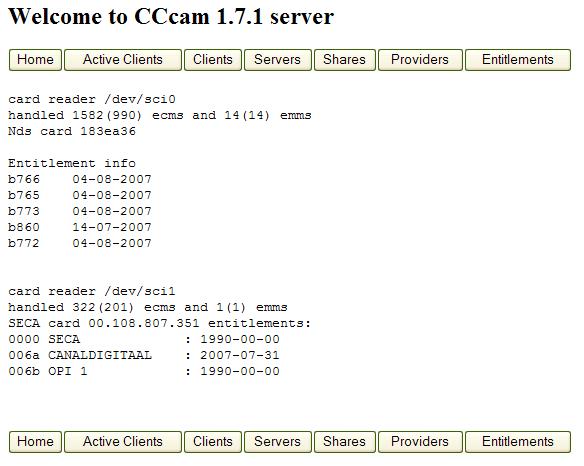The image size is (584, 466).
Task: Open Active Clients in the top bar
Action: coord(123,60)
